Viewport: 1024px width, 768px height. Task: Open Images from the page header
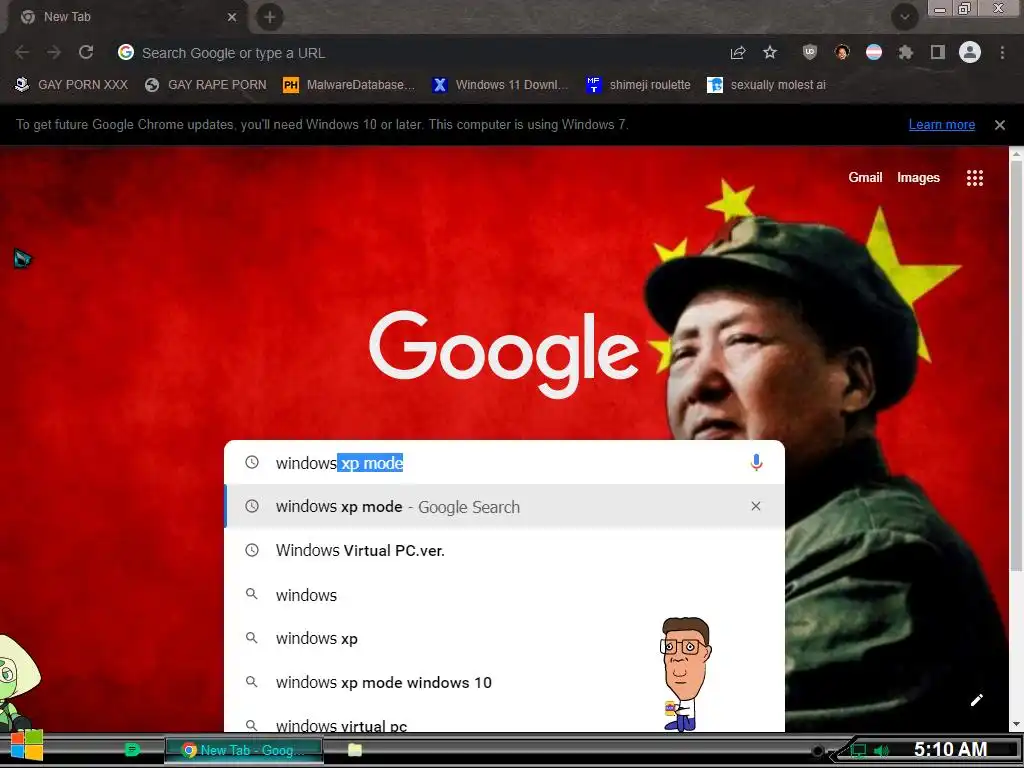click(x=918, y=178)
